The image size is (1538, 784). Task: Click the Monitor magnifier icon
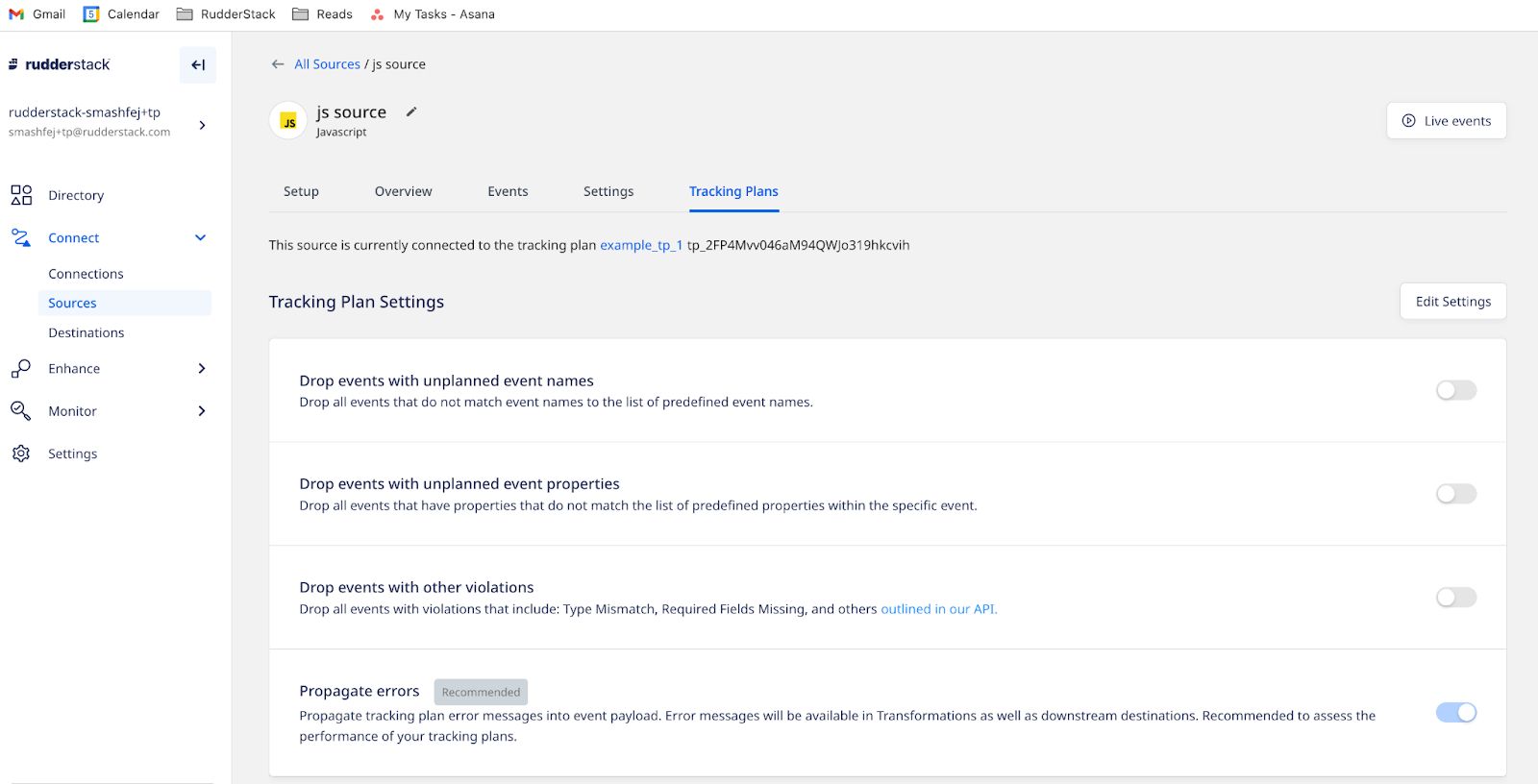point(21,411)
